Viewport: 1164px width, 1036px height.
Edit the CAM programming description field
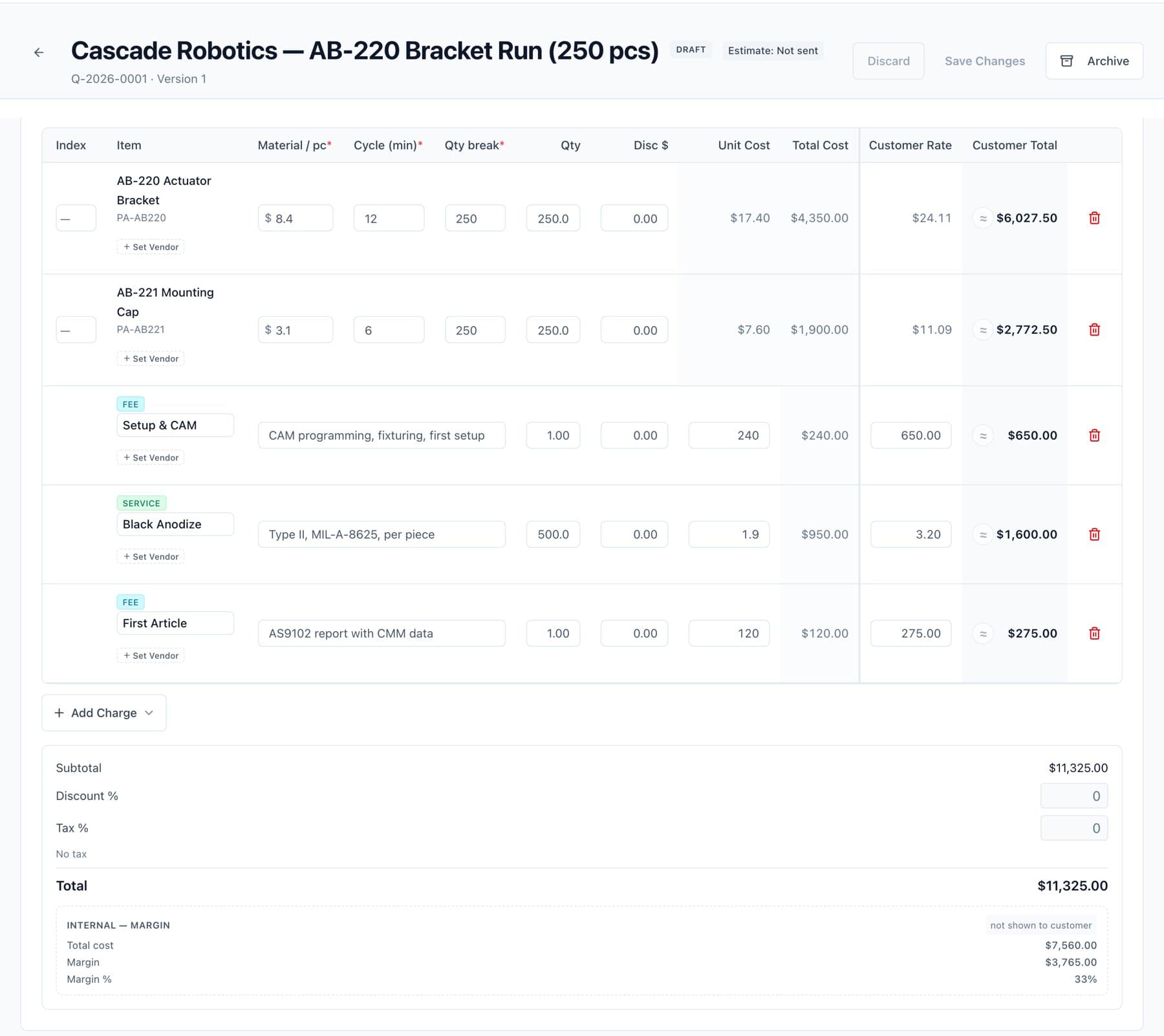coord(382,435)
